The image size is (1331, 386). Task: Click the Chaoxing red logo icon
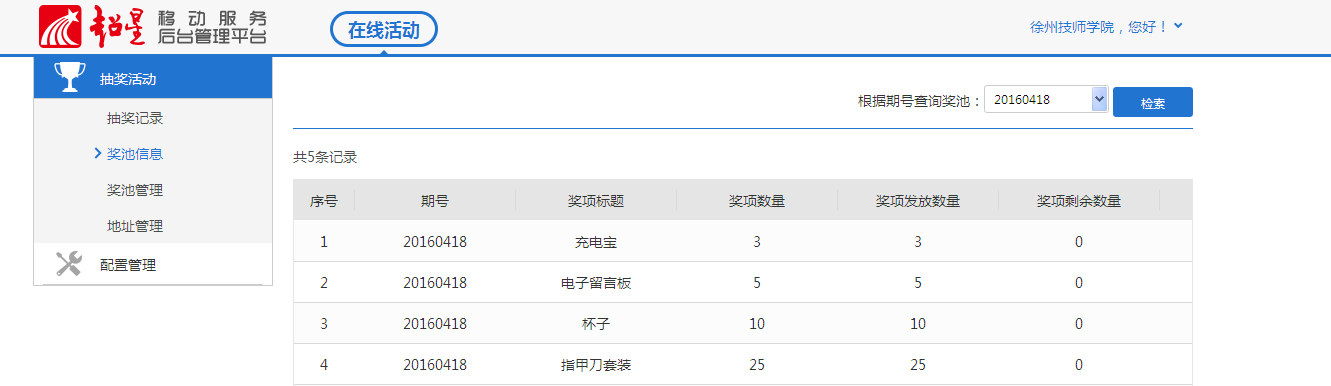click(60, 27)
